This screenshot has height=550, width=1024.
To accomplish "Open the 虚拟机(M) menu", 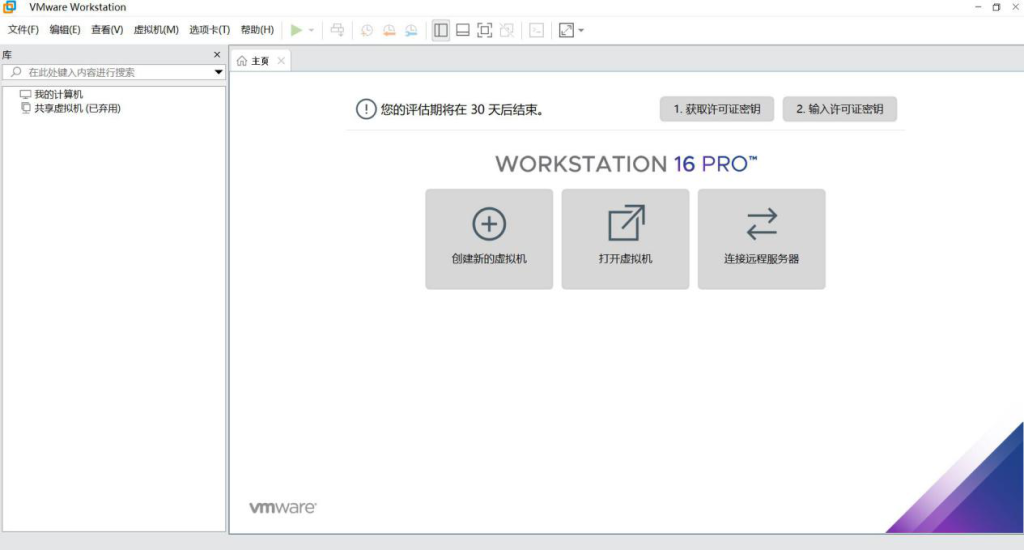I will coord(156,30).
